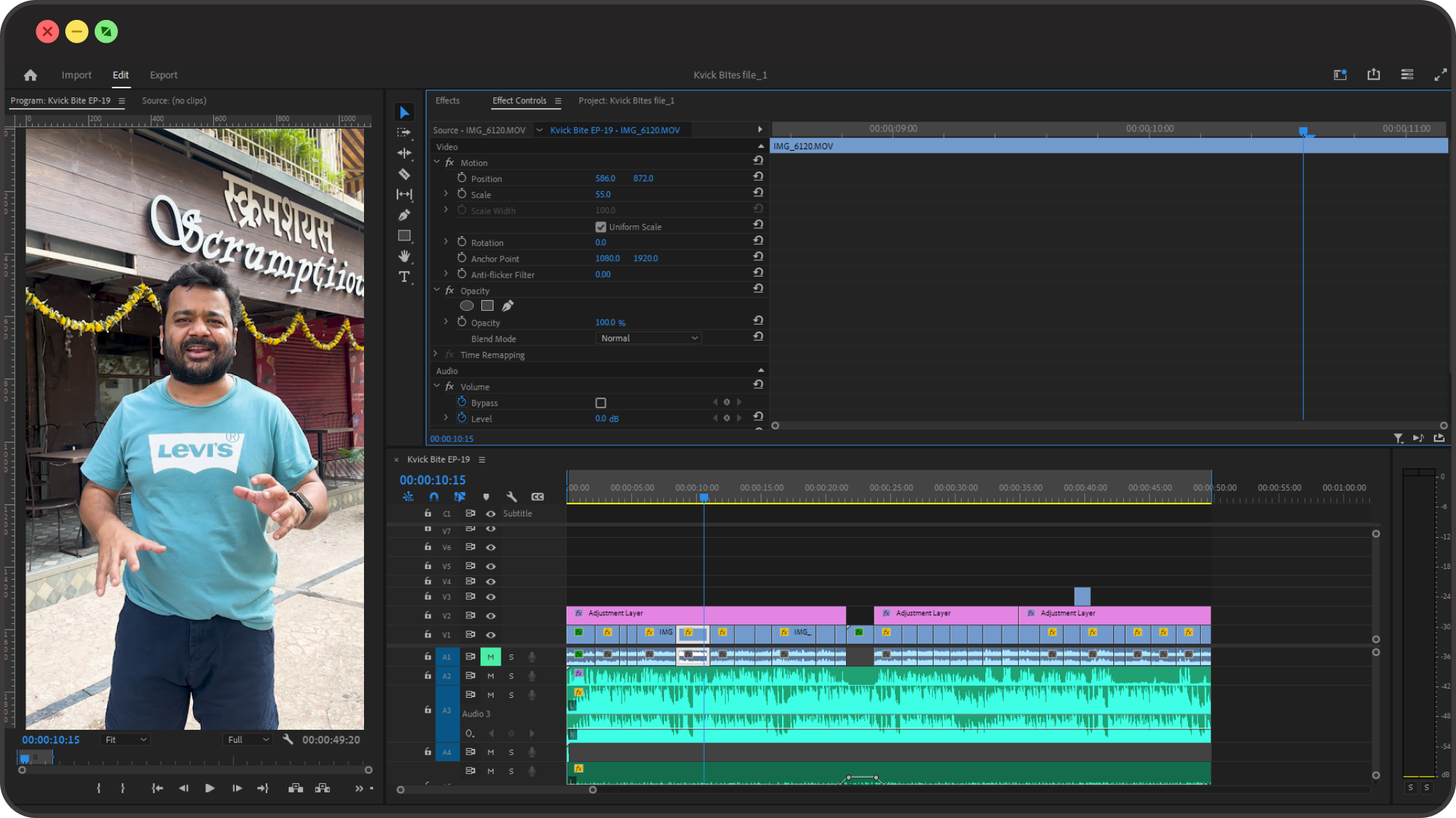
Task: Open timeline display settings wrench
Action: [511, 496]
